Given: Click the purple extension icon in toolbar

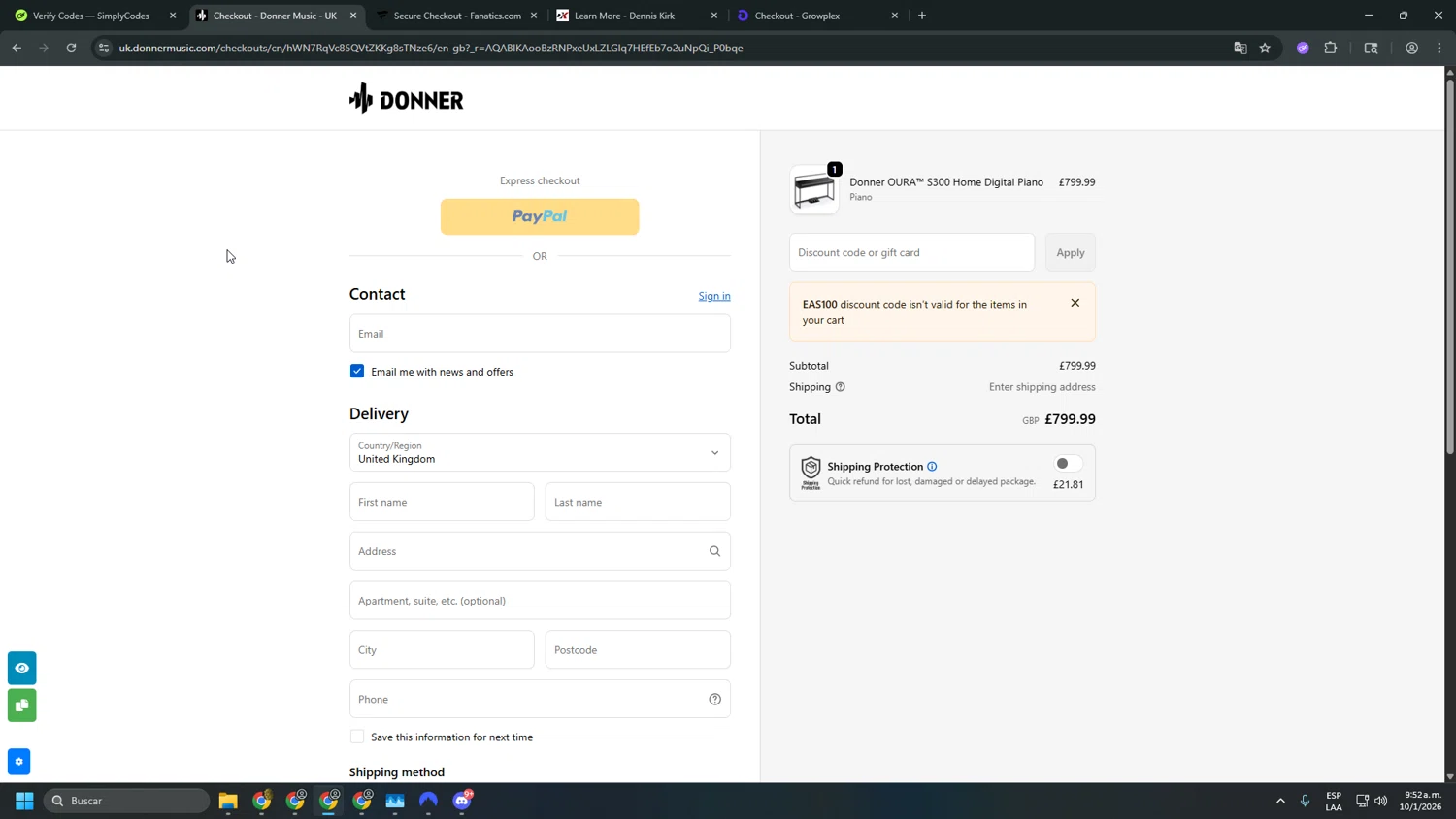Looking at the screenshot, I should [1303, 48].
